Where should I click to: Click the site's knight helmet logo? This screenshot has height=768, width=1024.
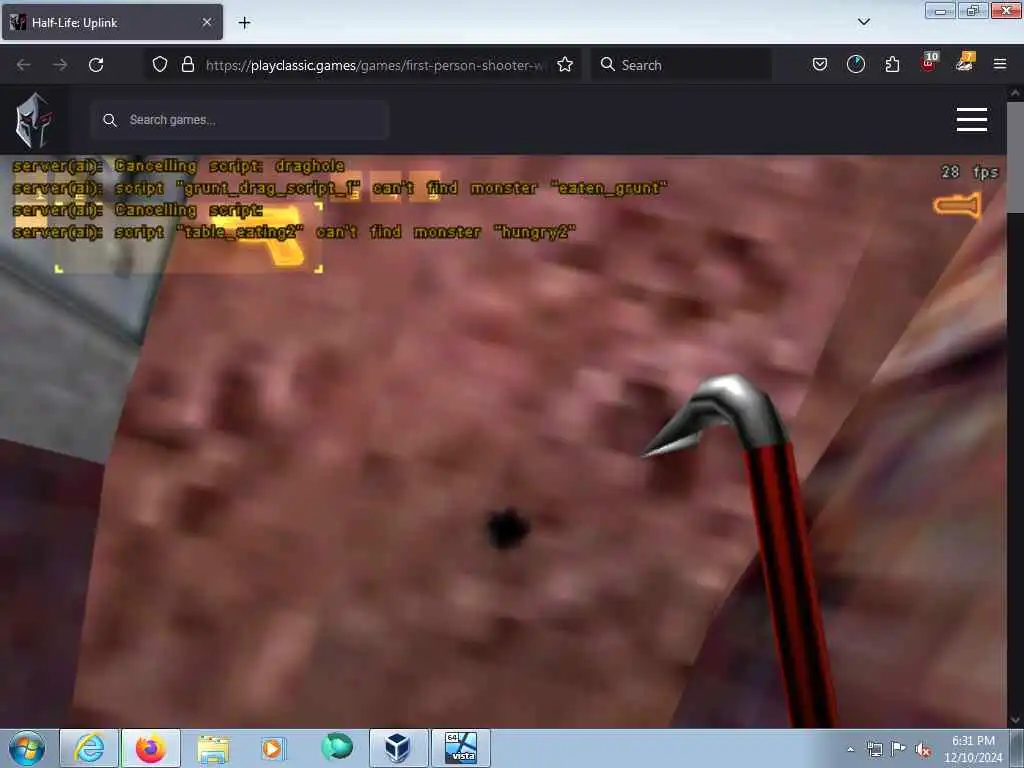pyautogui.click(x=34, y=120)
